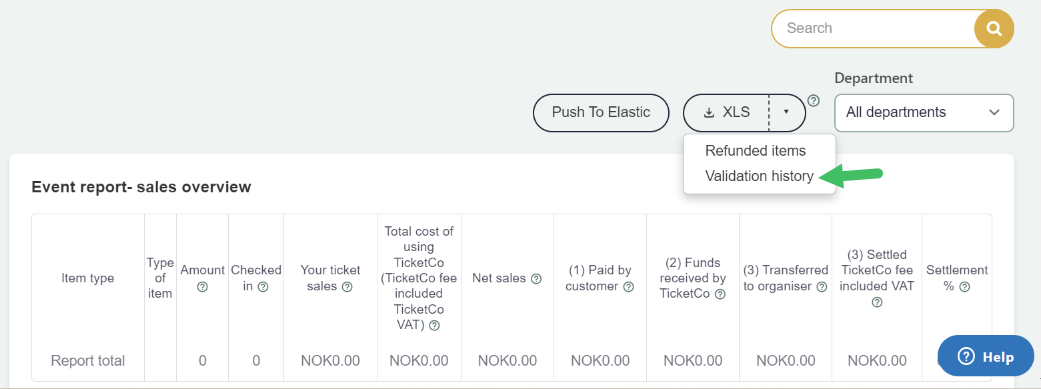The width and height of the screenshot is (1041, 389).
Task: Open the XLS dropdown arrow
Action: (786, 112)
